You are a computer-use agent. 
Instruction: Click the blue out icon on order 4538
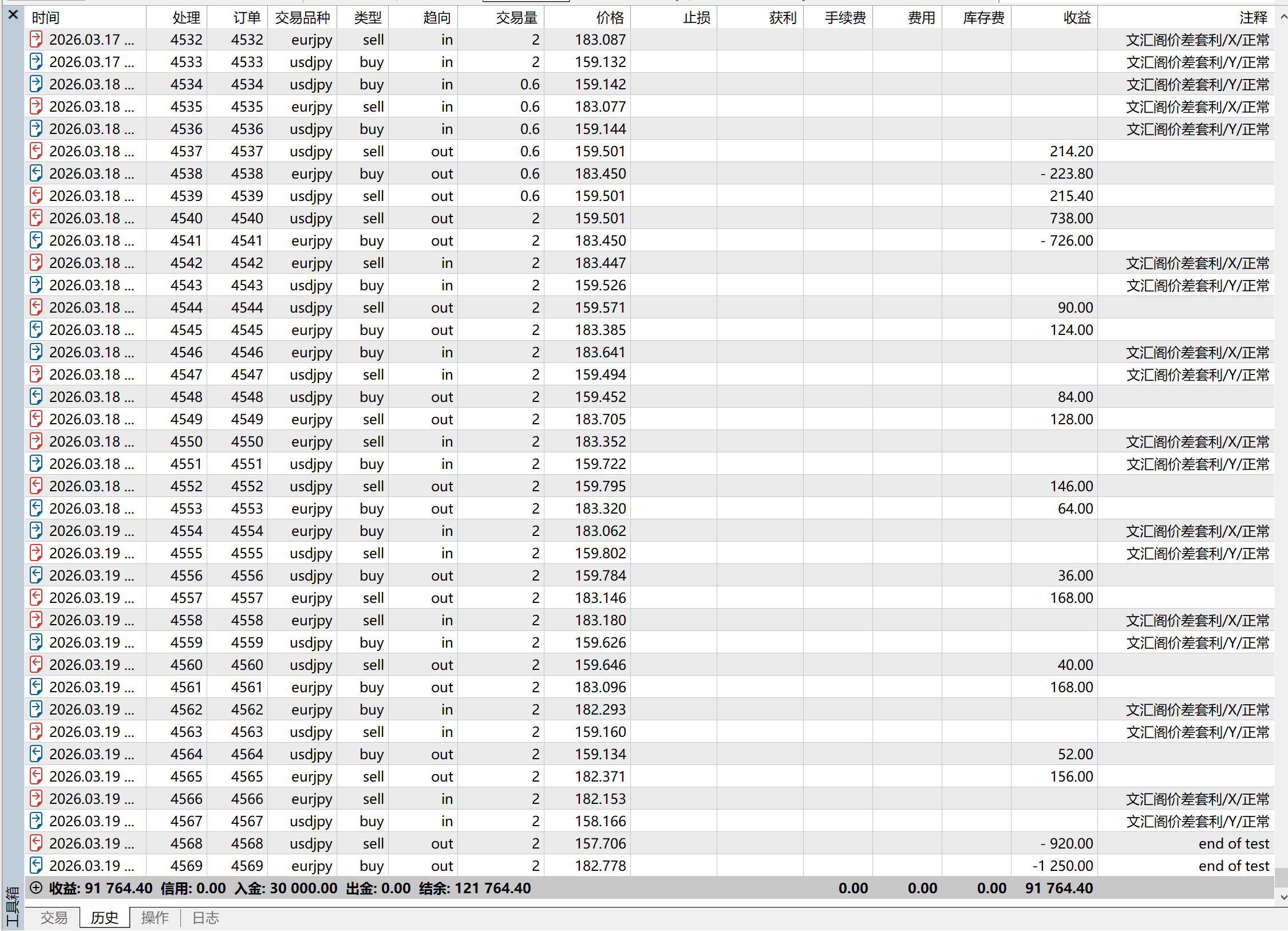36,173
